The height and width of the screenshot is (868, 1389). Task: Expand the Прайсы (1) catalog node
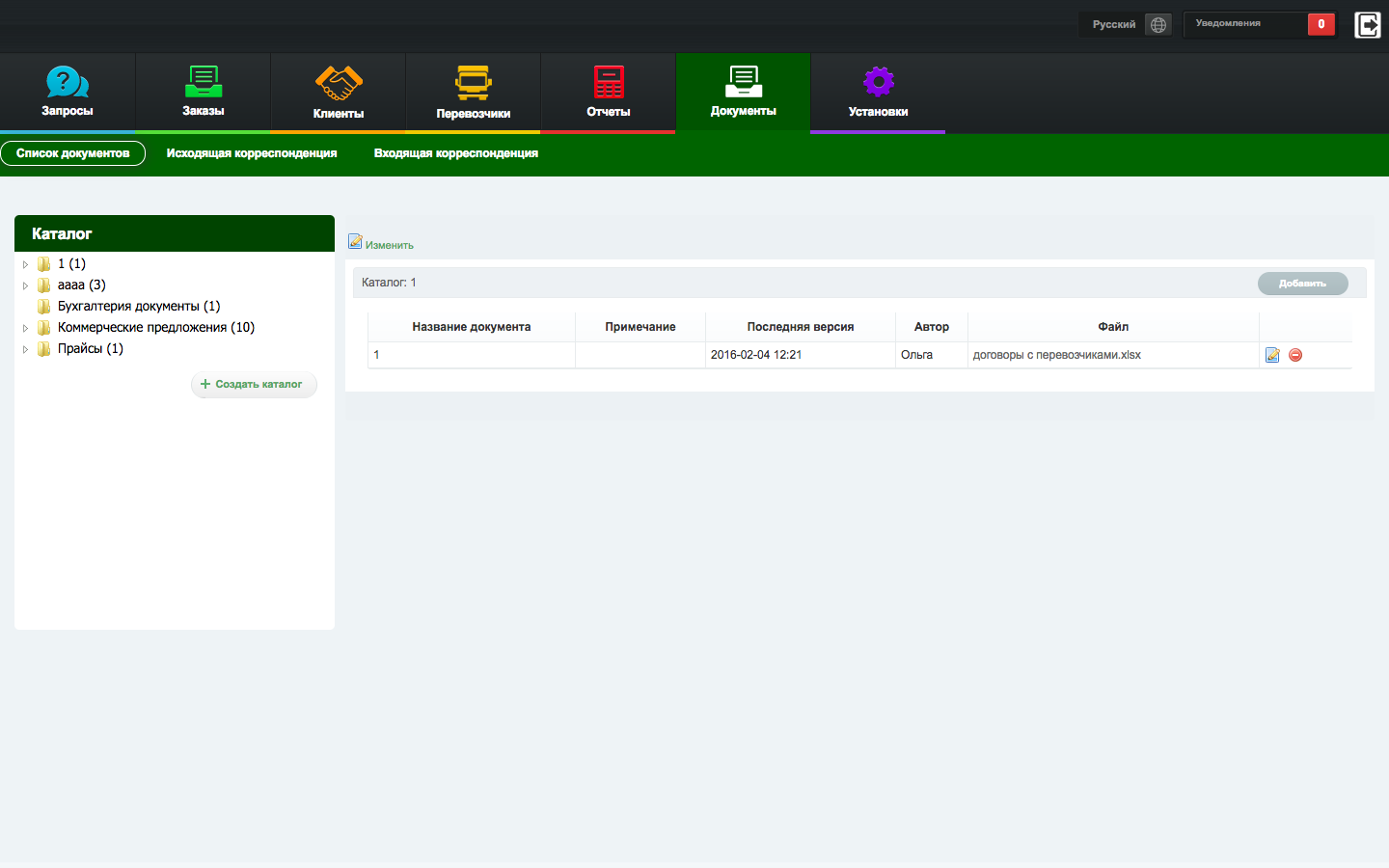click(x=26, y=349)
